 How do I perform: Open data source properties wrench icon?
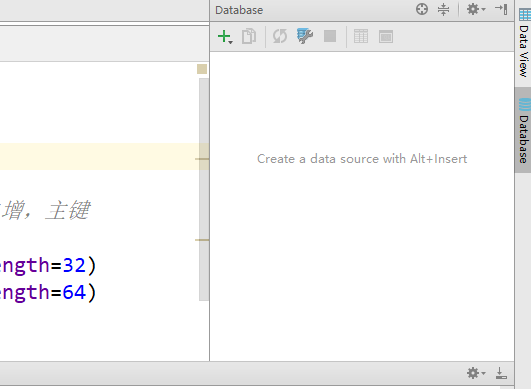(x=304, y=36)
